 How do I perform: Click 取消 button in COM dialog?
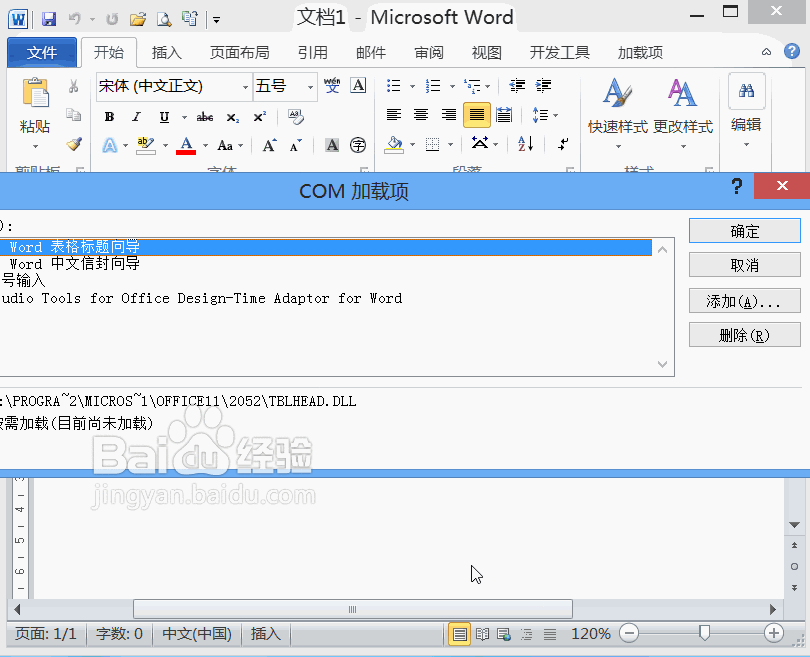(x=744, y=265)
